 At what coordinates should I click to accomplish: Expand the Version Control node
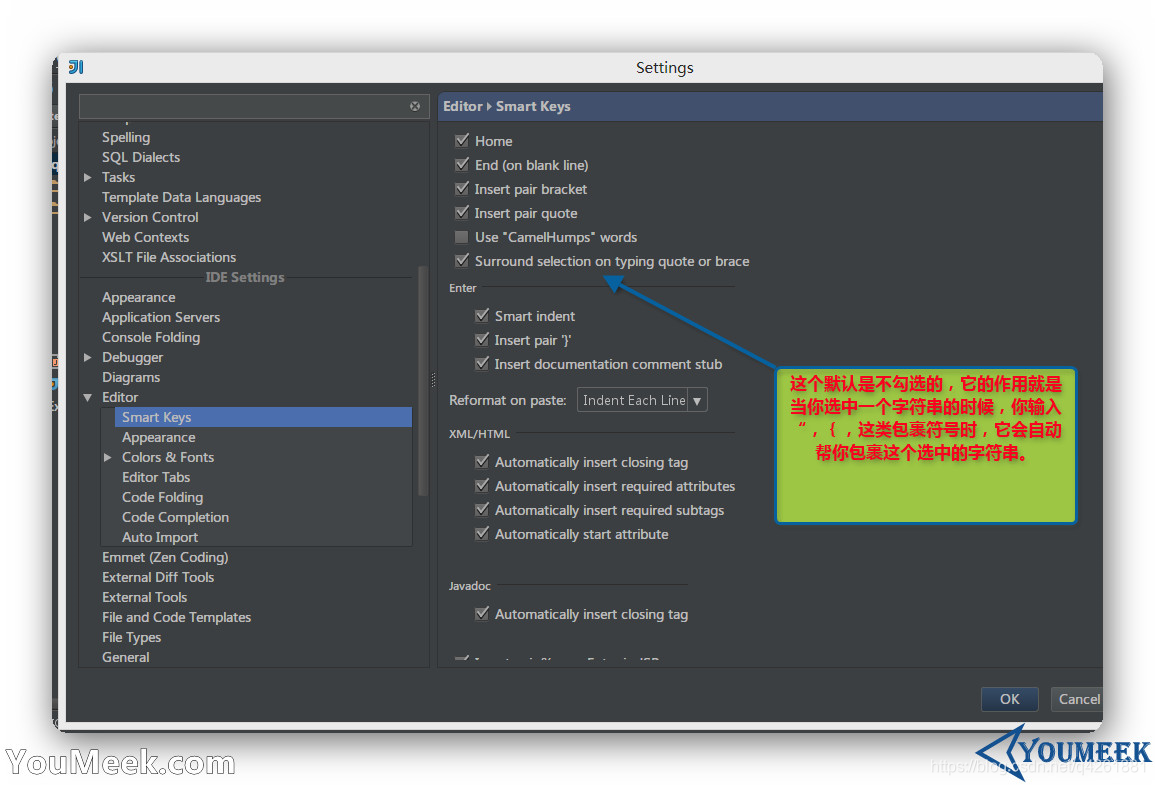[88, 217]
